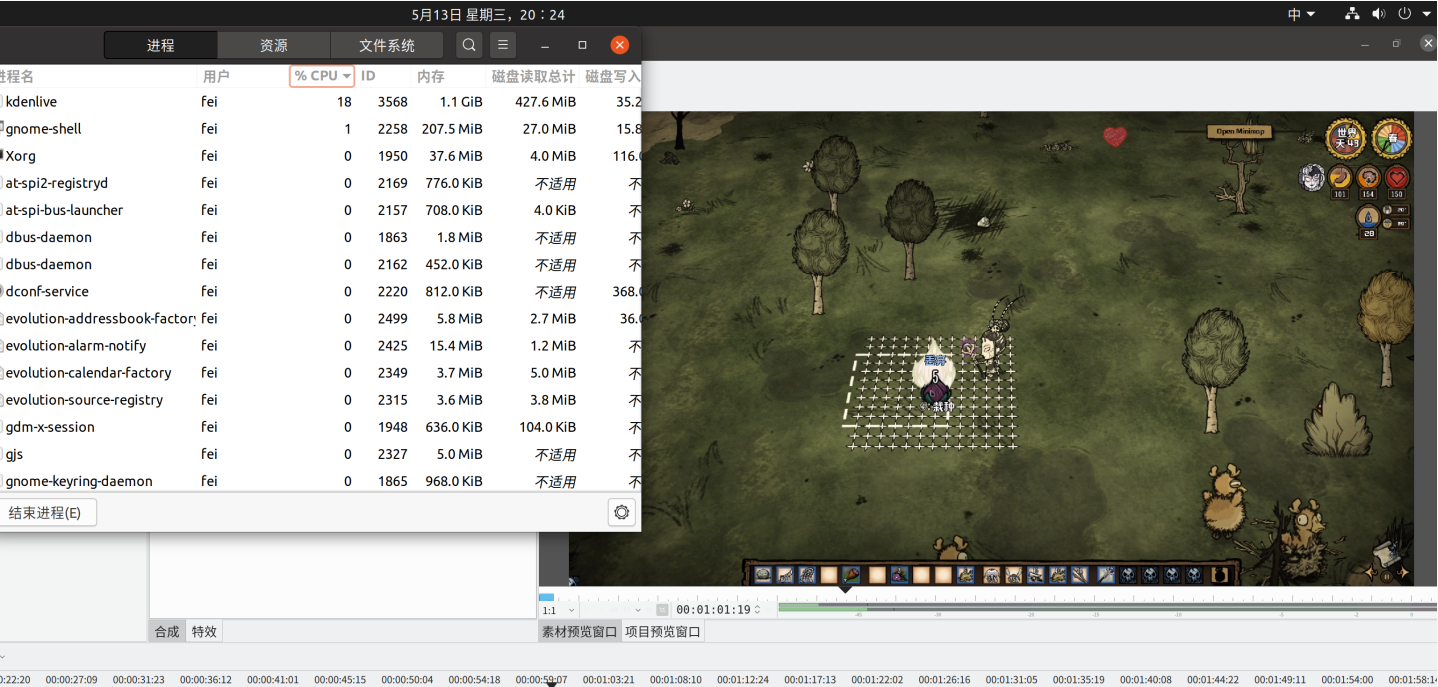This screenshot has width=1438, height=687.
Task: Open the power menu icon
Action: pyautogui.click(x=1404, y=14)
